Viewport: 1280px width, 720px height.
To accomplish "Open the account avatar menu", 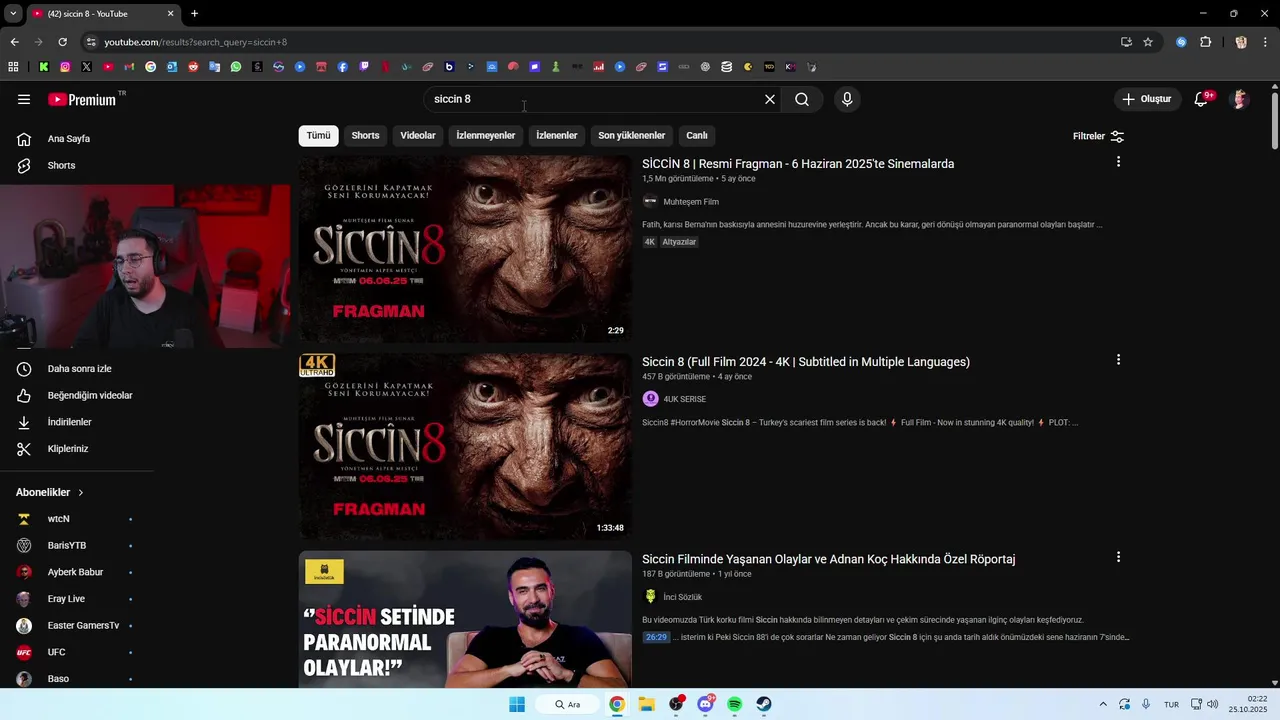I will coord(1240,99).
